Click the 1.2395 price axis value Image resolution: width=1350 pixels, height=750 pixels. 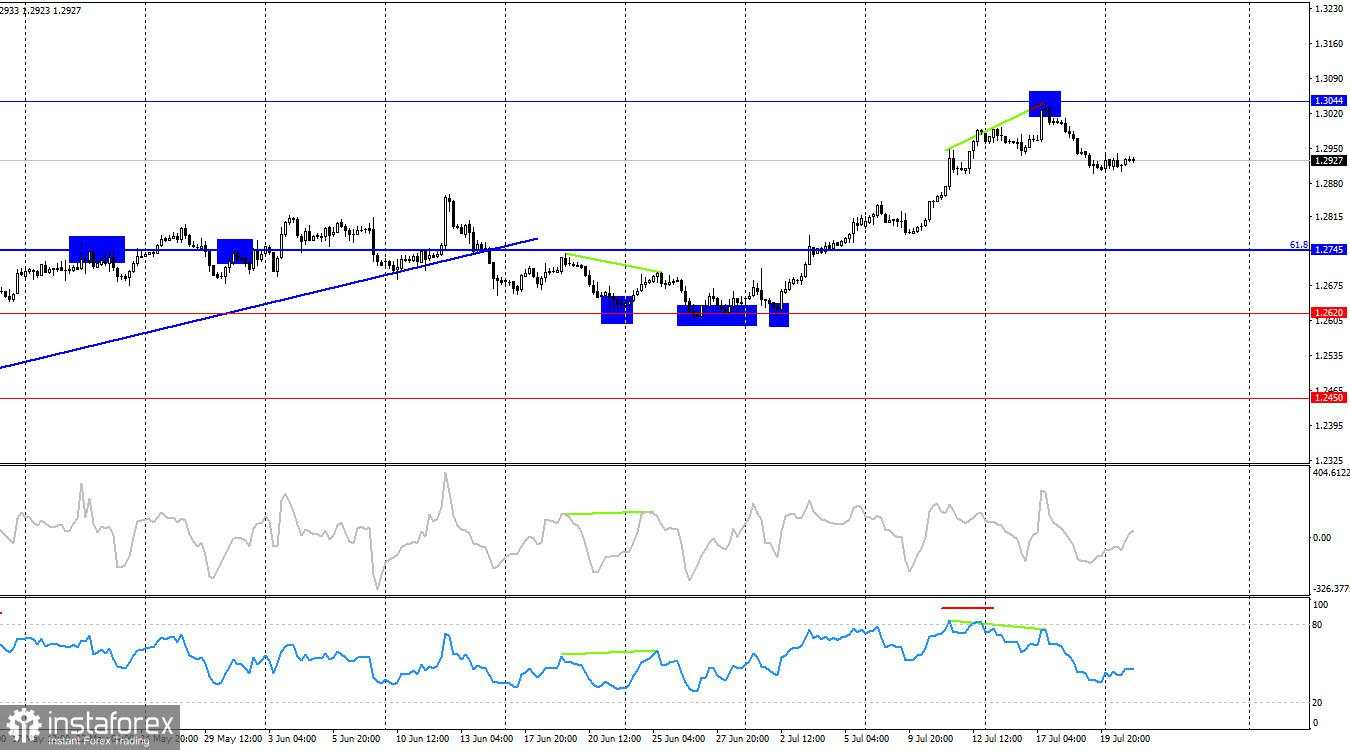[x=1329, y=426]
